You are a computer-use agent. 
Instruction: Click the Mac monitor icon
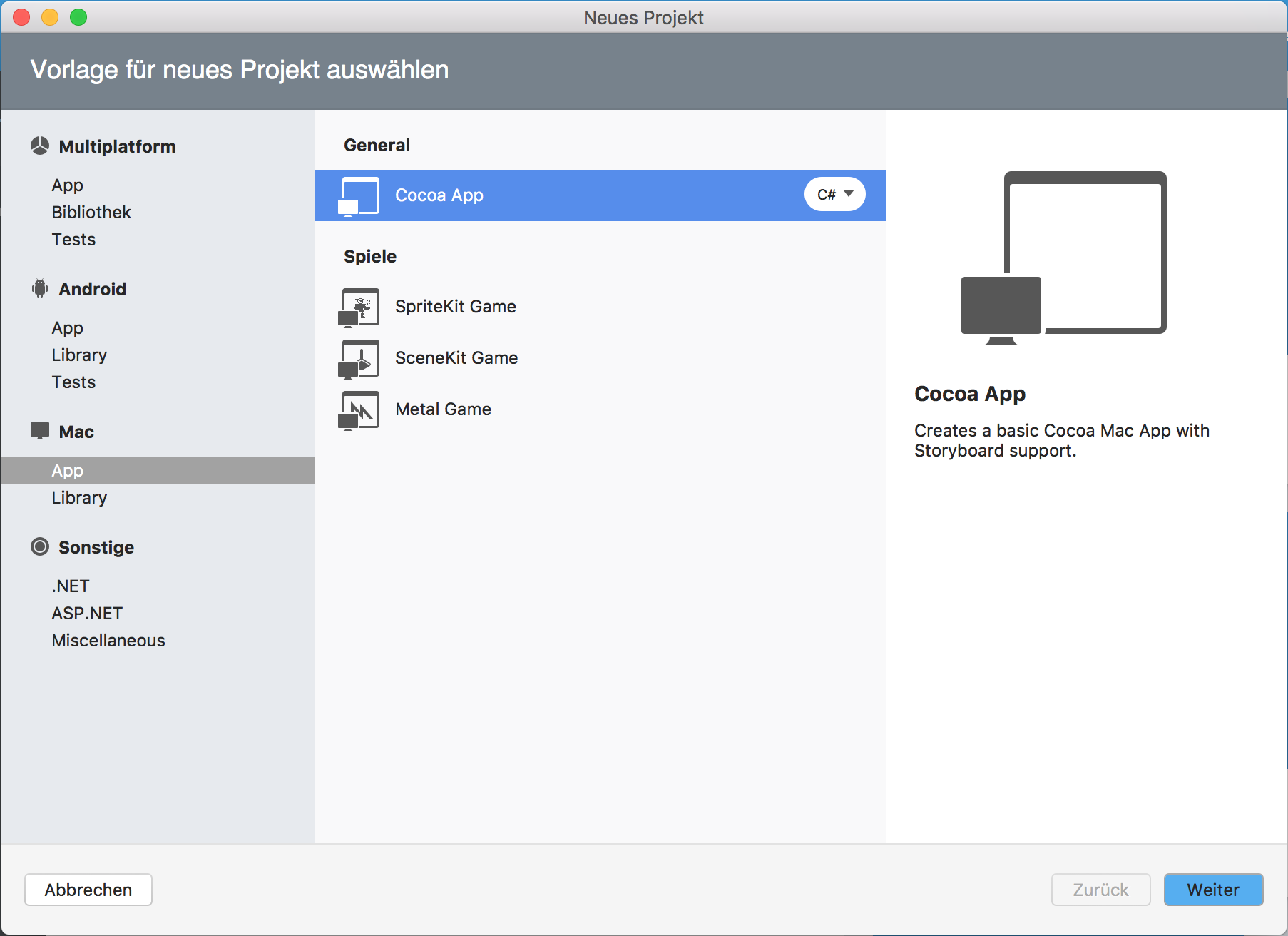[40, 431]
